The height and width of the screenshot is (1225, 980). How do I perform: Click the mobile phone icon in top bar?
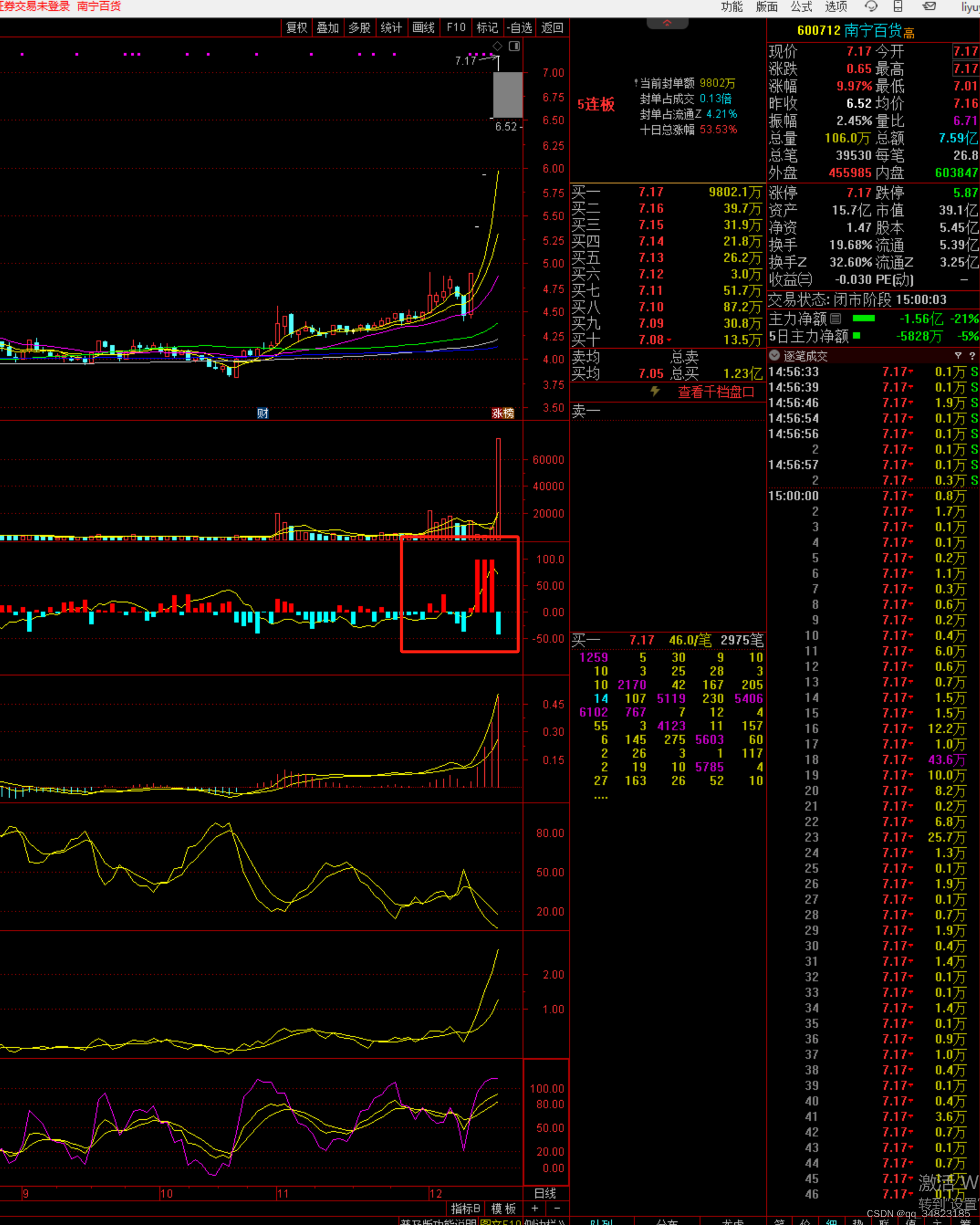[898, 7]
